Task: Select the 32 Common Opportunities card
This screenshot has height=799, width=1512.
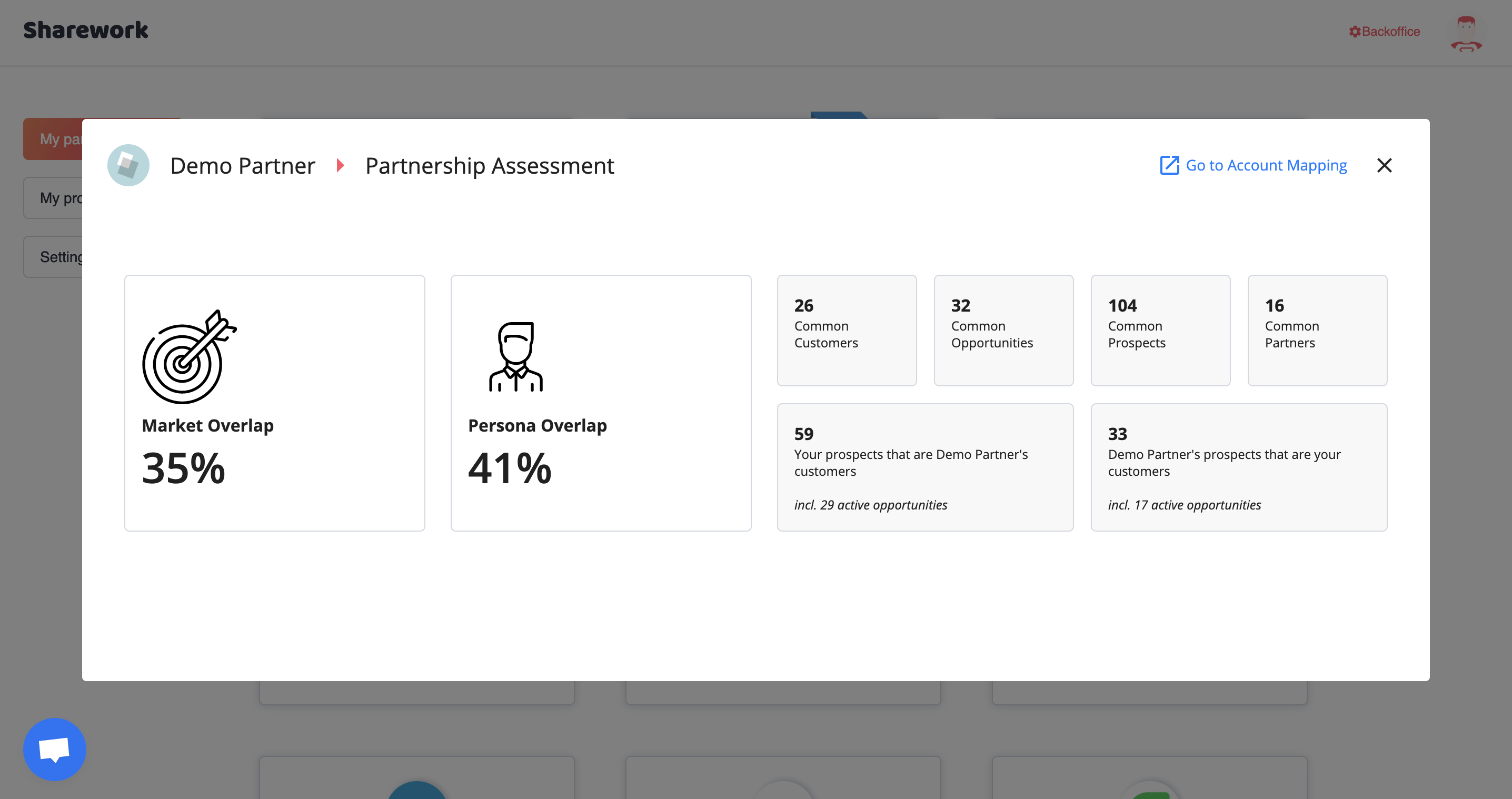Action: coord(1003,330)
